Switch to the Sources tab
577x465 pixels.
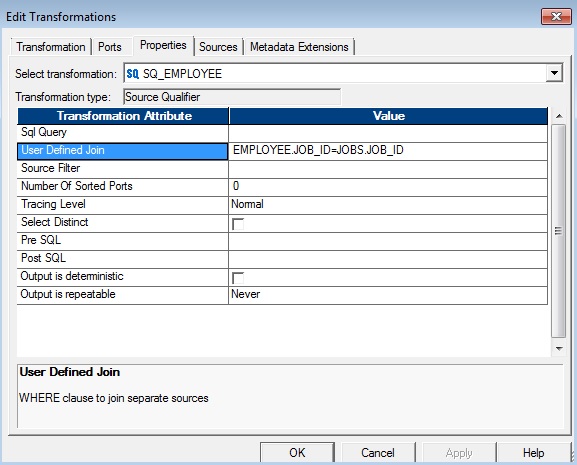(218, 47)
